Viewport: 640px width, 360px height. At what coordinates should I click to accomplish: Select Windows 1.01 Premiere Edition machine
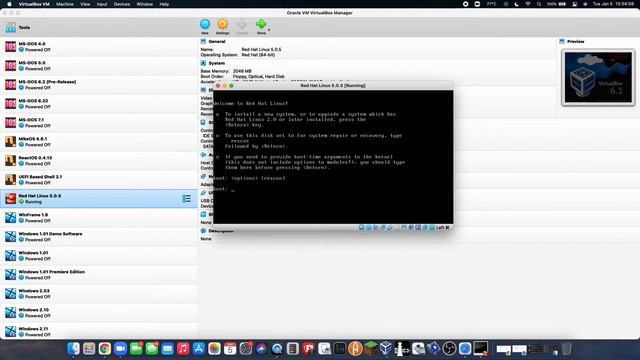[99, 275]
